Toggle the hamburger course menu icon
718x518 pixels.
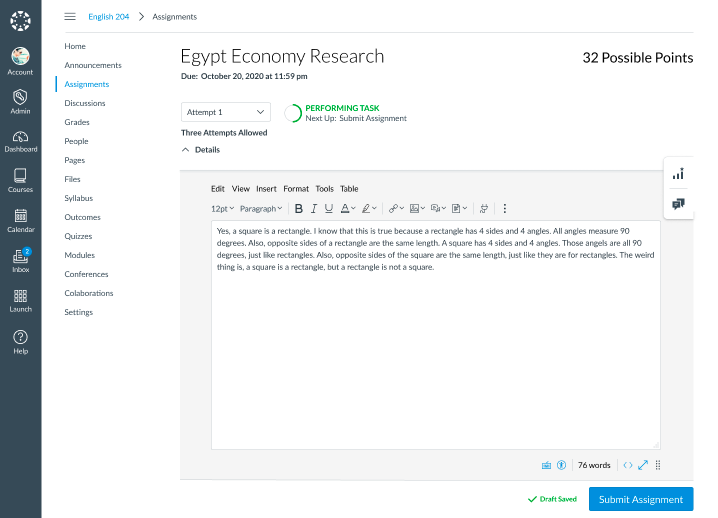pyautogui.click(x=70, y=16)
